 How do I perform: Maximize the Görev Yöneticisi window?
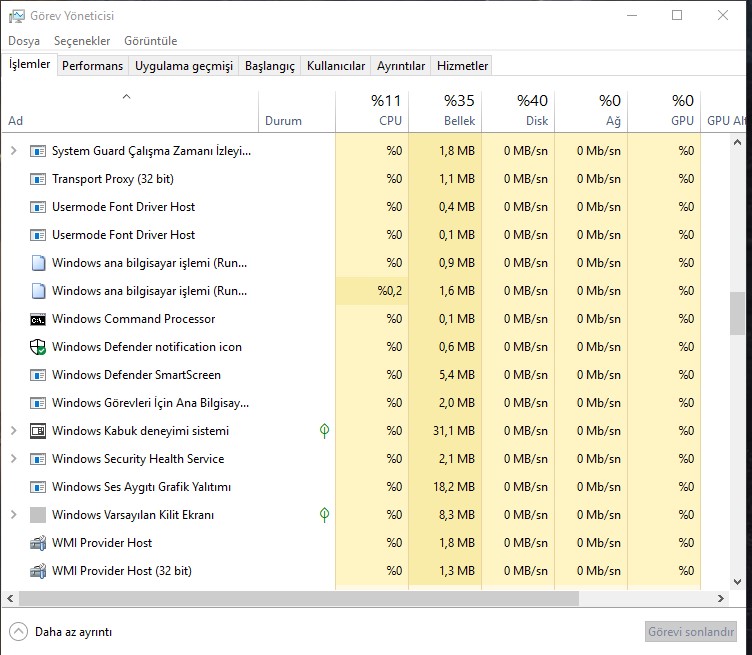click(677, 15)
